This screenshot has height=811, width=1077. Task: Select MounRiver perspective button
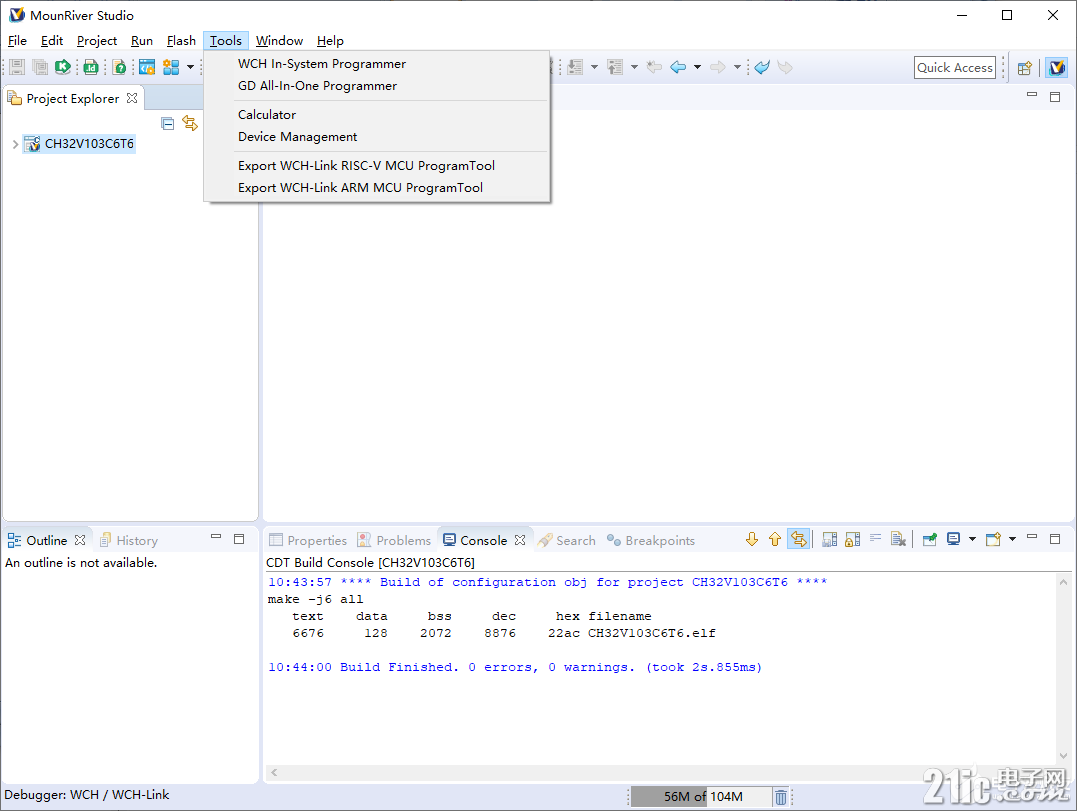tap(1056, 67)
